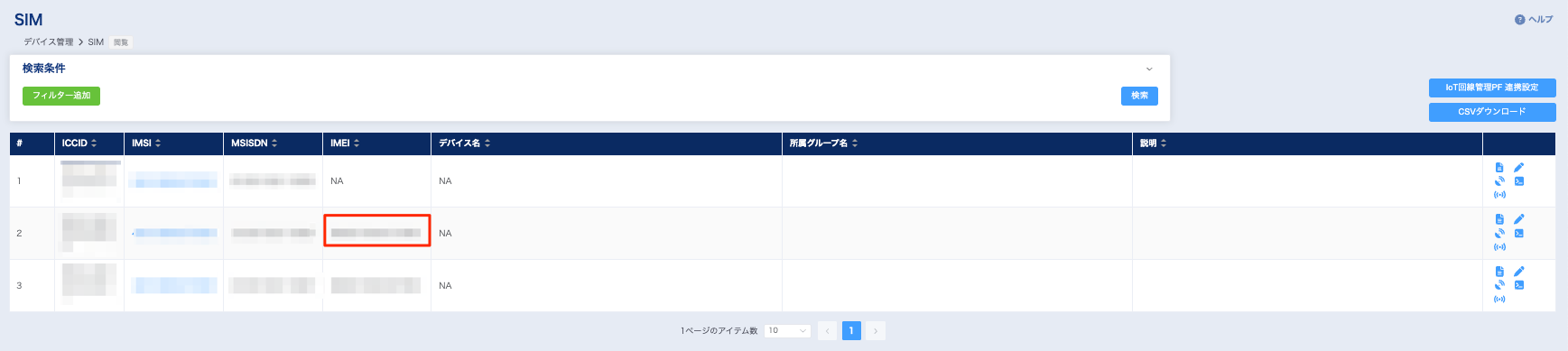The image size is (1568, 351).
Task: Open the blurred IMSI link in row 3
Action: 175,285
